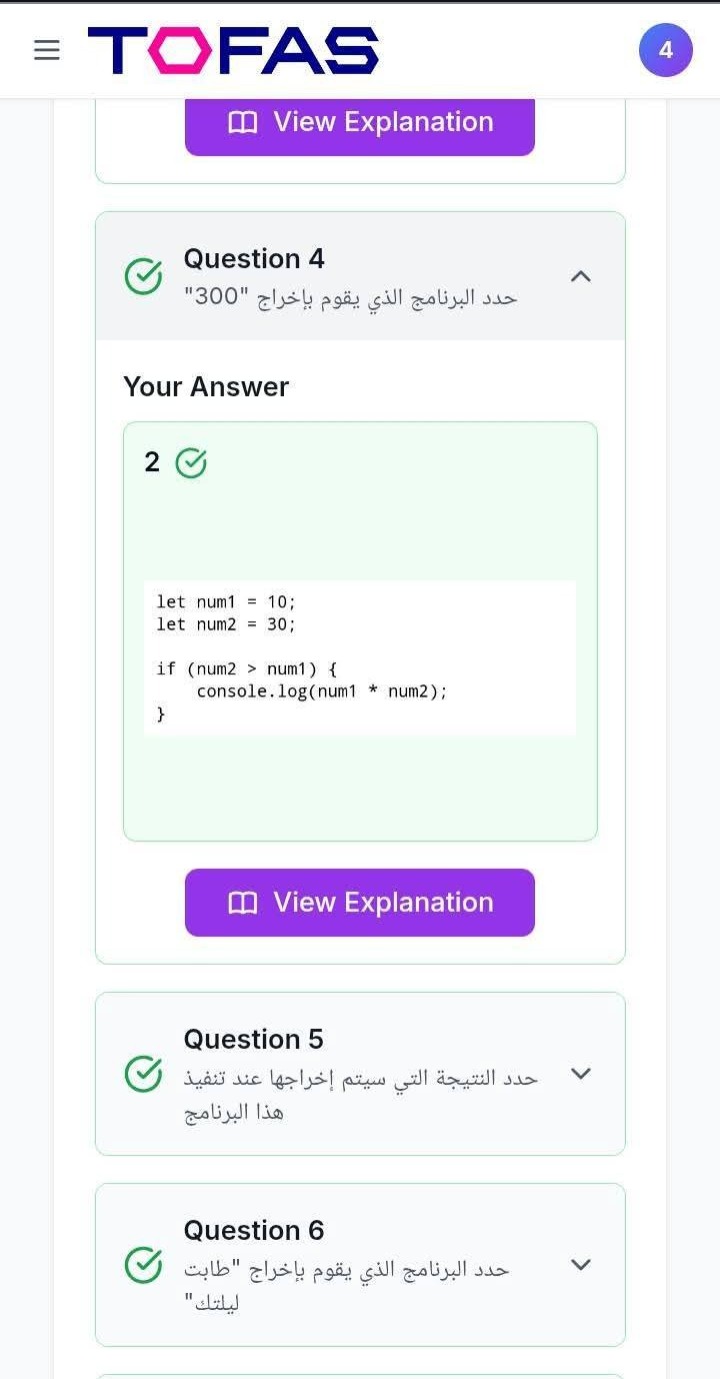Click the answer number 2 label
720x1379 pixels.
pyautogui.click(x=152, y=462)
